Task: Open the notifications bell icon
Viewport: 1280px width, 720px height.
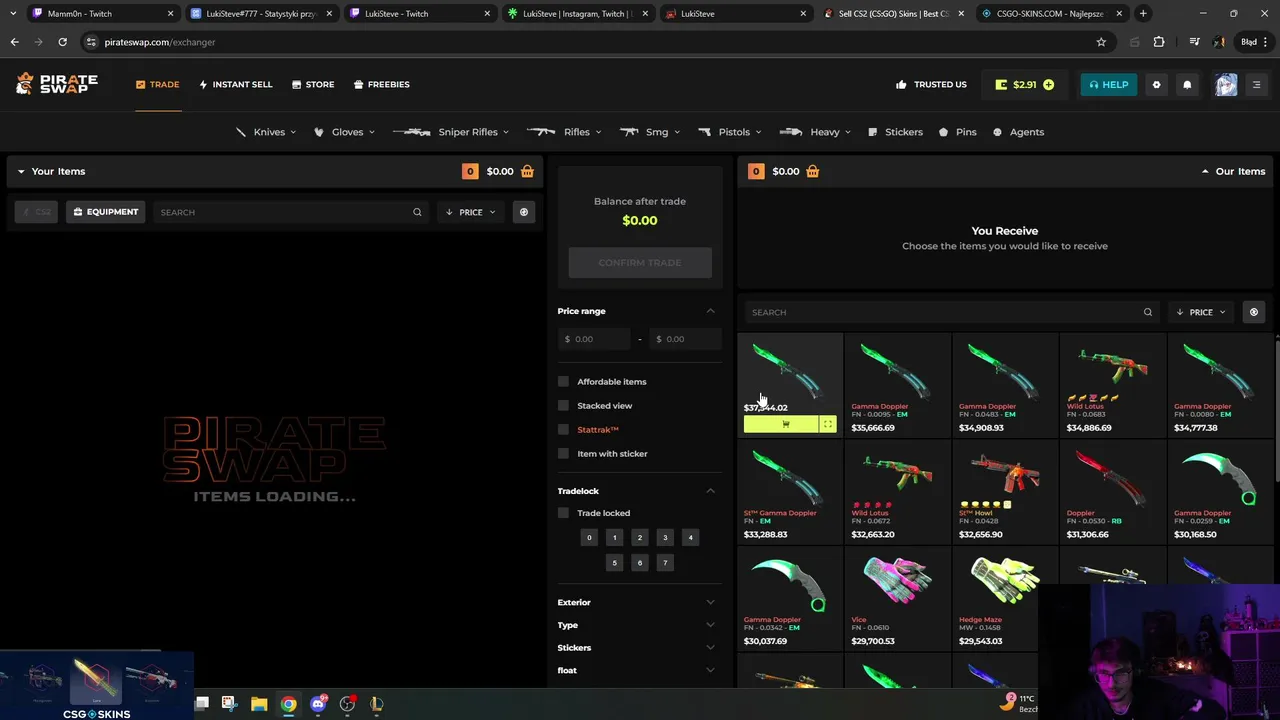Action: 1187,85
